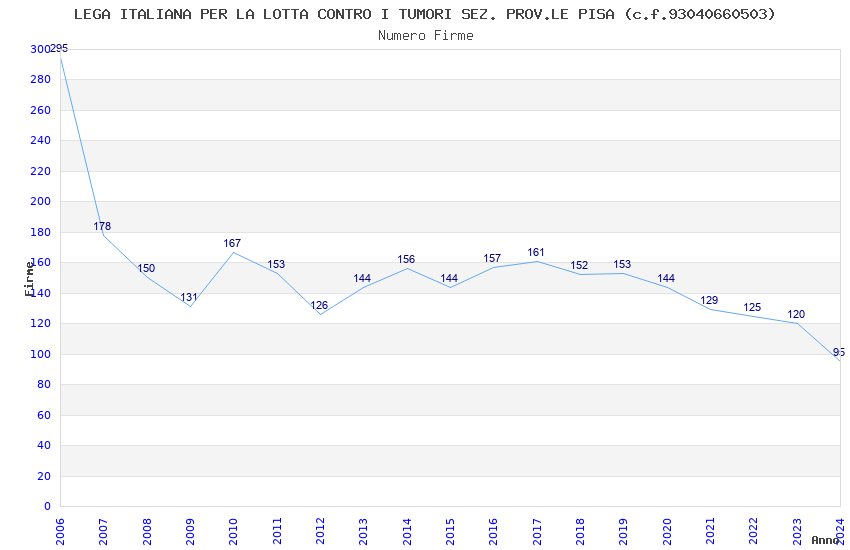
Task: Select the 100 value on y-axis
Action: pyautogui.click(x=40, y=354)
